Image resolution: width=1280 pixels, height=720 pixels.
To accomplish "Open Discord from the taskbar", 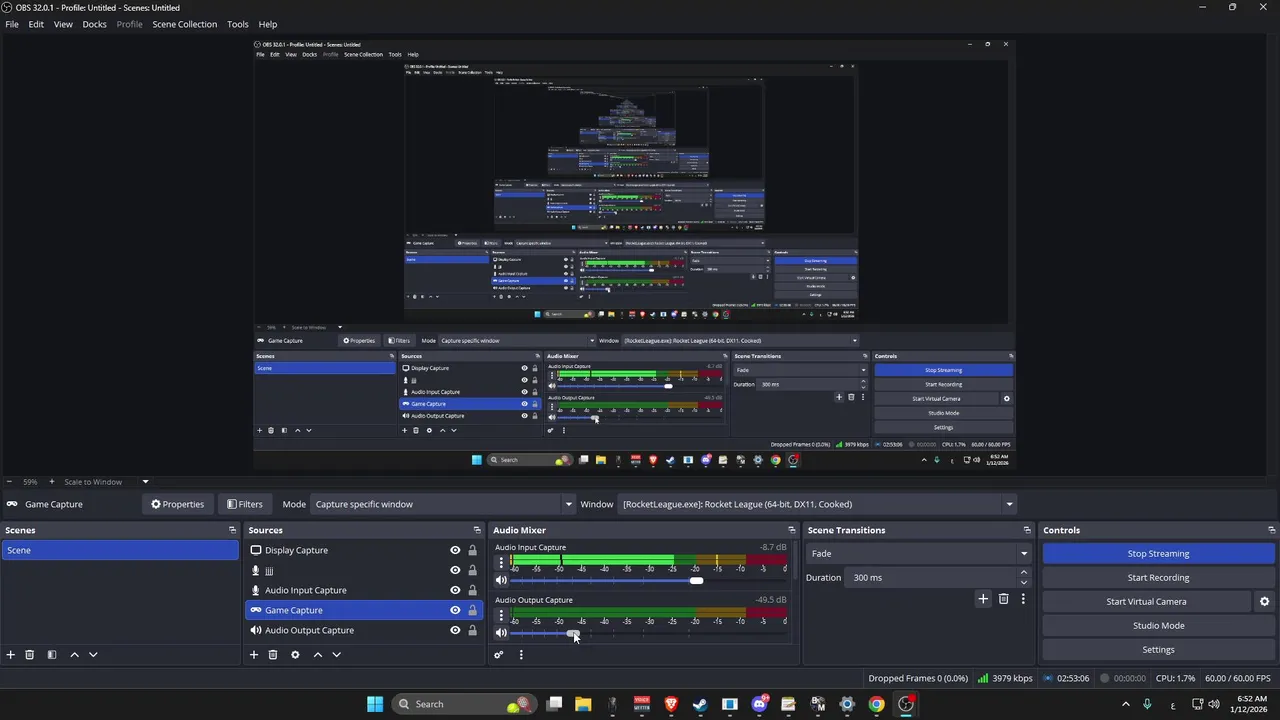I will (759, 704).
